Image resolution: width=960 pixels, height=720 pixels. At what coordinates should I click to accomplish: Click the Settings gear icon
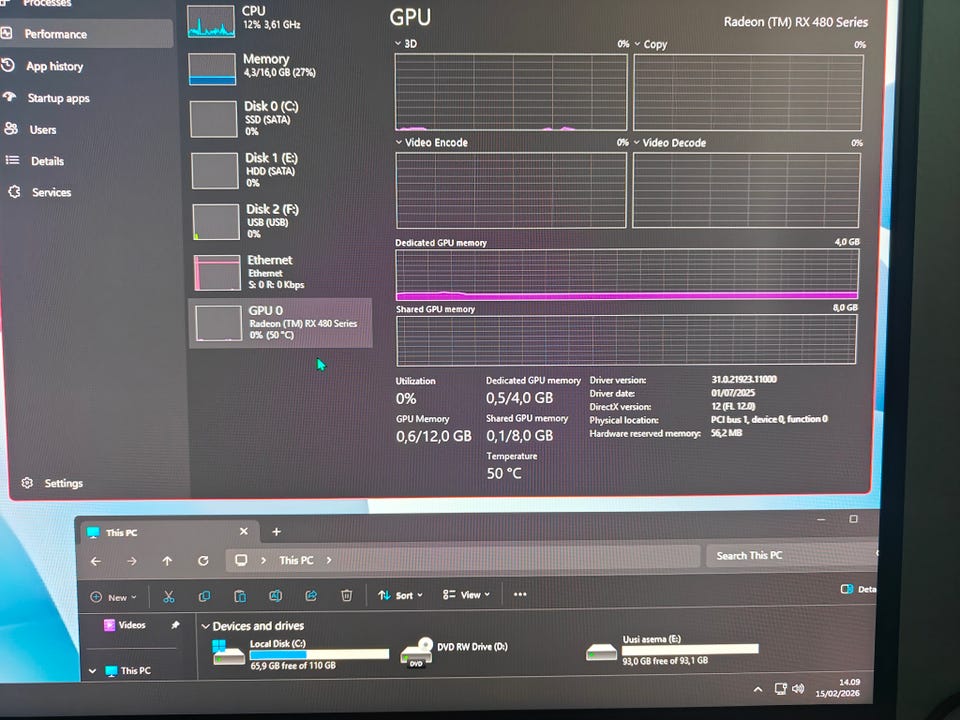click(x=27, y=482)
